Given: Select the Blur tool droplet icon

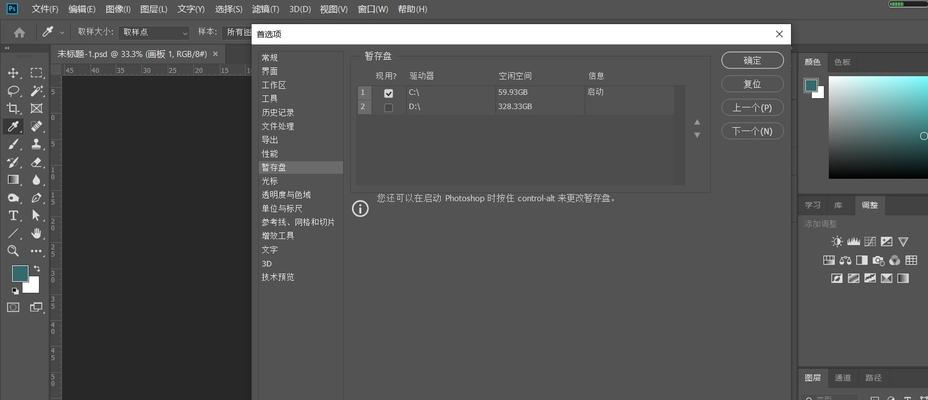Looking at the screenshot, I should click(37, 179).
